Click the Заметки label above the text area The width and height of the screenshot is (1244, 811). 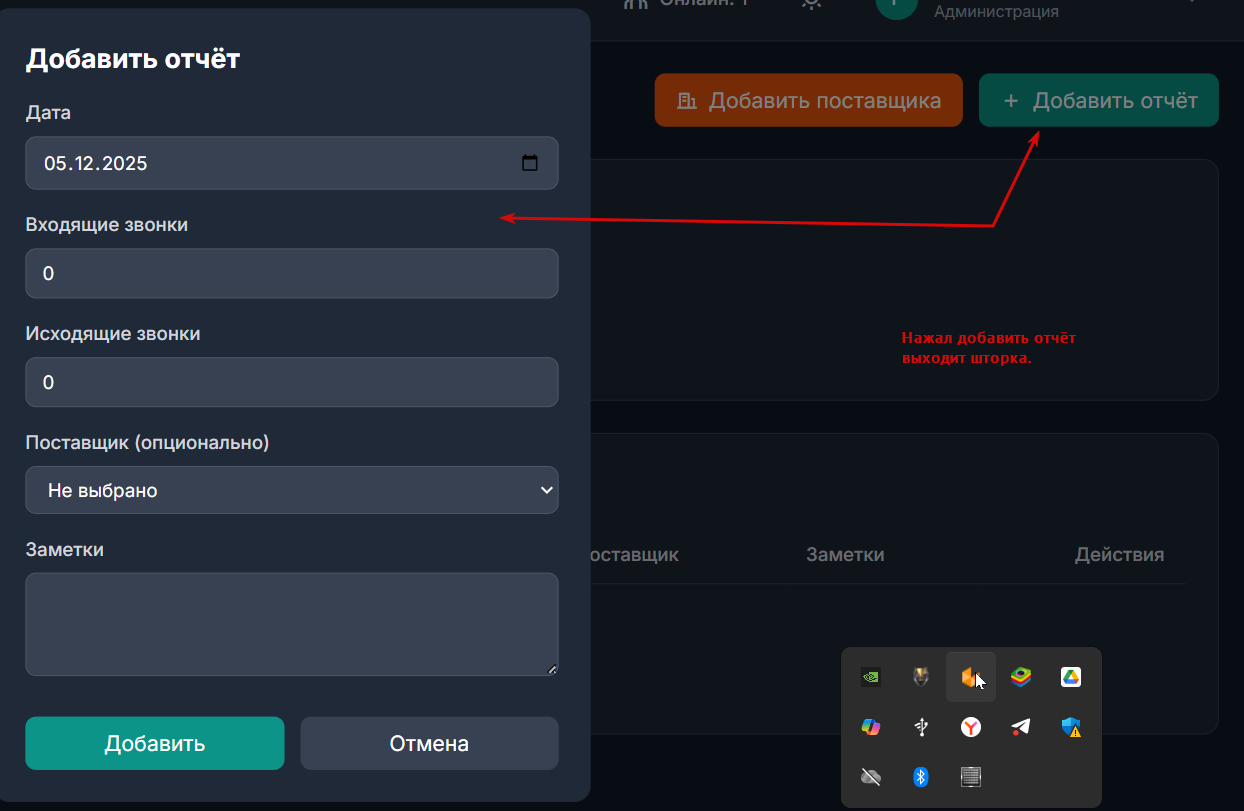pos(64,549)
